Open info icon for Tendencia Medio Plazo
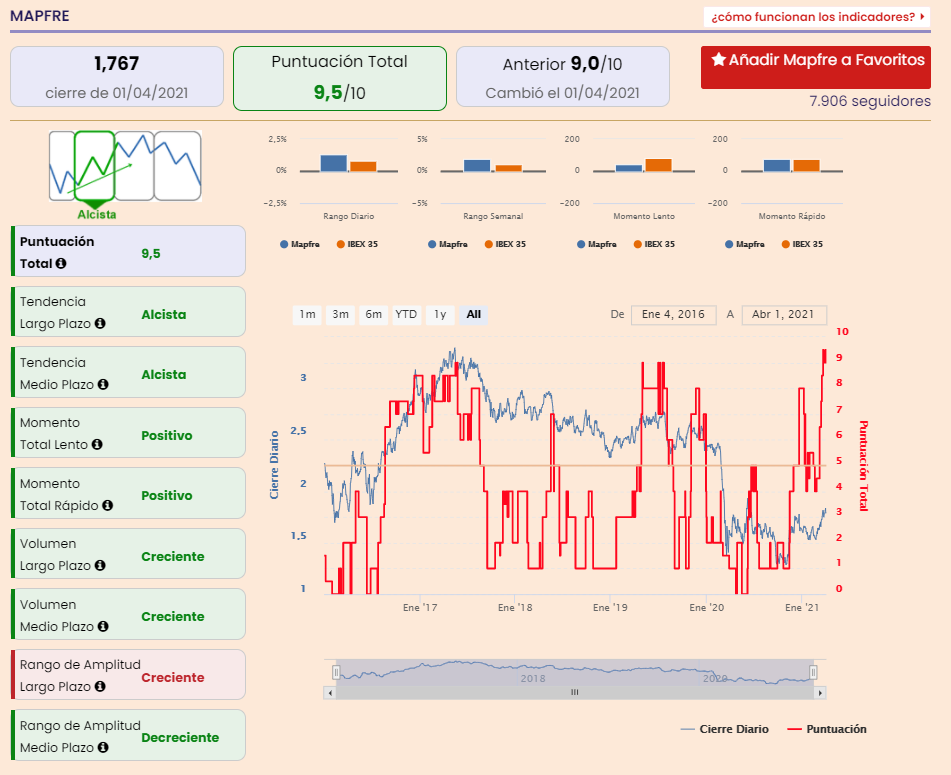Screen dimensions: 951x775 pyautogui.click(x=103, y=384)
